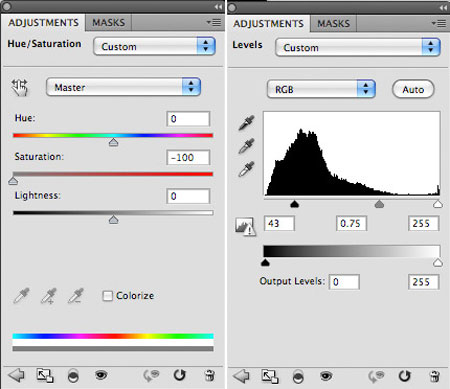This screenshot has width=450, height=389.
Task: Select Adjustments tab in Levels panel
Action: (x=268, y=24)
